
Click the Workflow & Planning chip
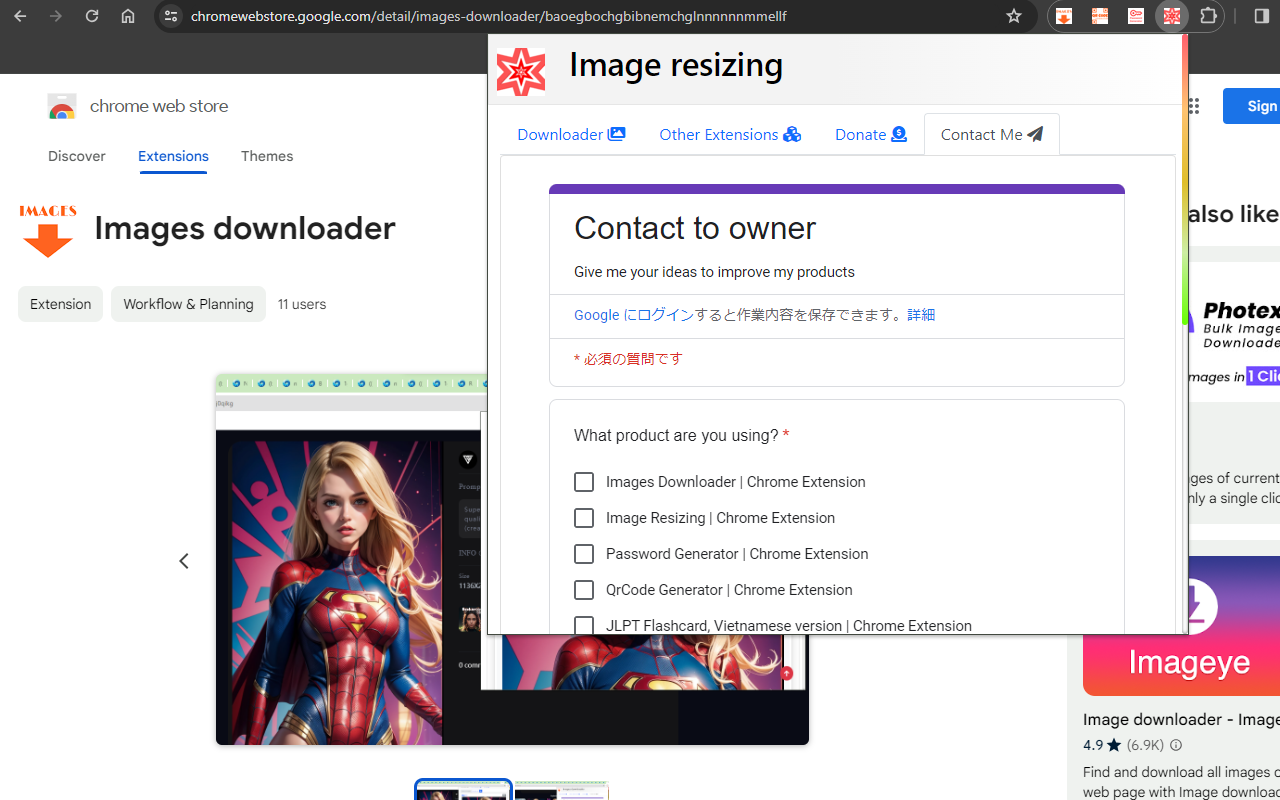pos(188,304)
